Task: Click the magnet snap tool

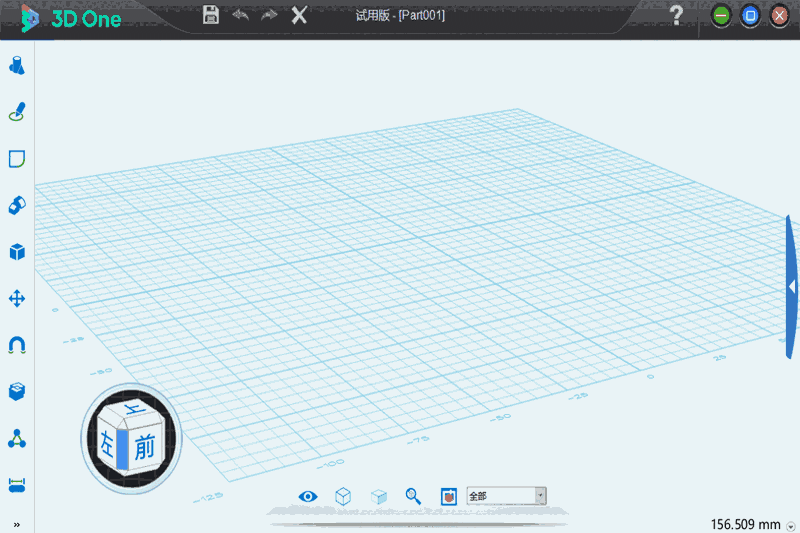Action: [x=16, y=345]
